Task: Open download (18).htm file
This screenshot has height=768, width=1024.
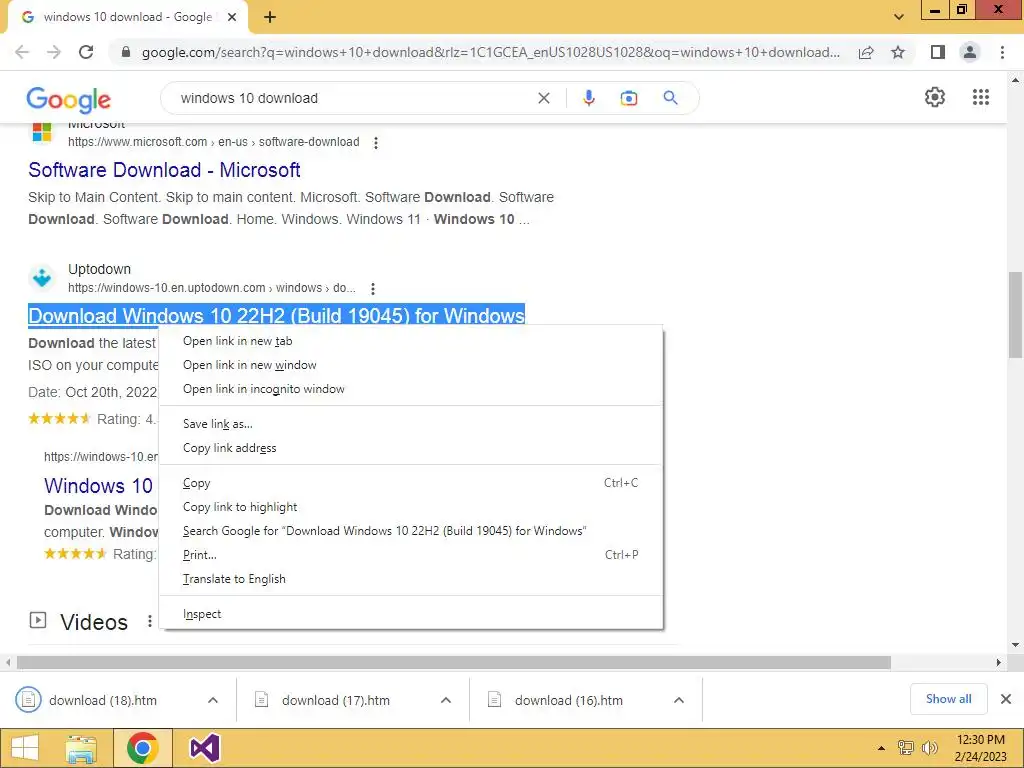Action: tap(103, 700)
